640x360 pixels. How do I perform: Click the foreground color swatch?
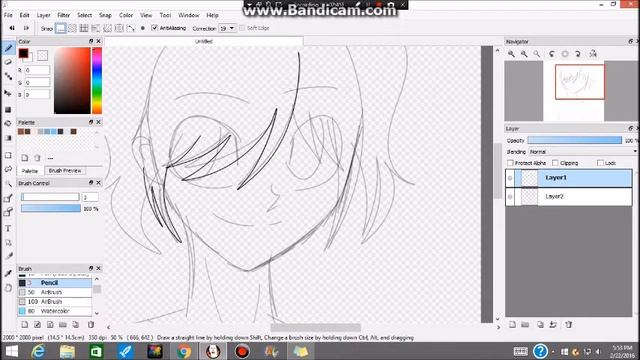pyautogui.click(x=23, y=53)
